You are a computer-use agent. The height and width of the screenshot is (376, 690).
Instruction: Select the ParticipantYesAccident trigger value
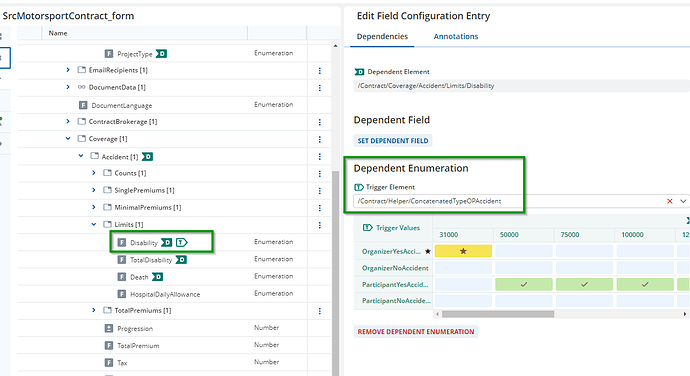395,284
